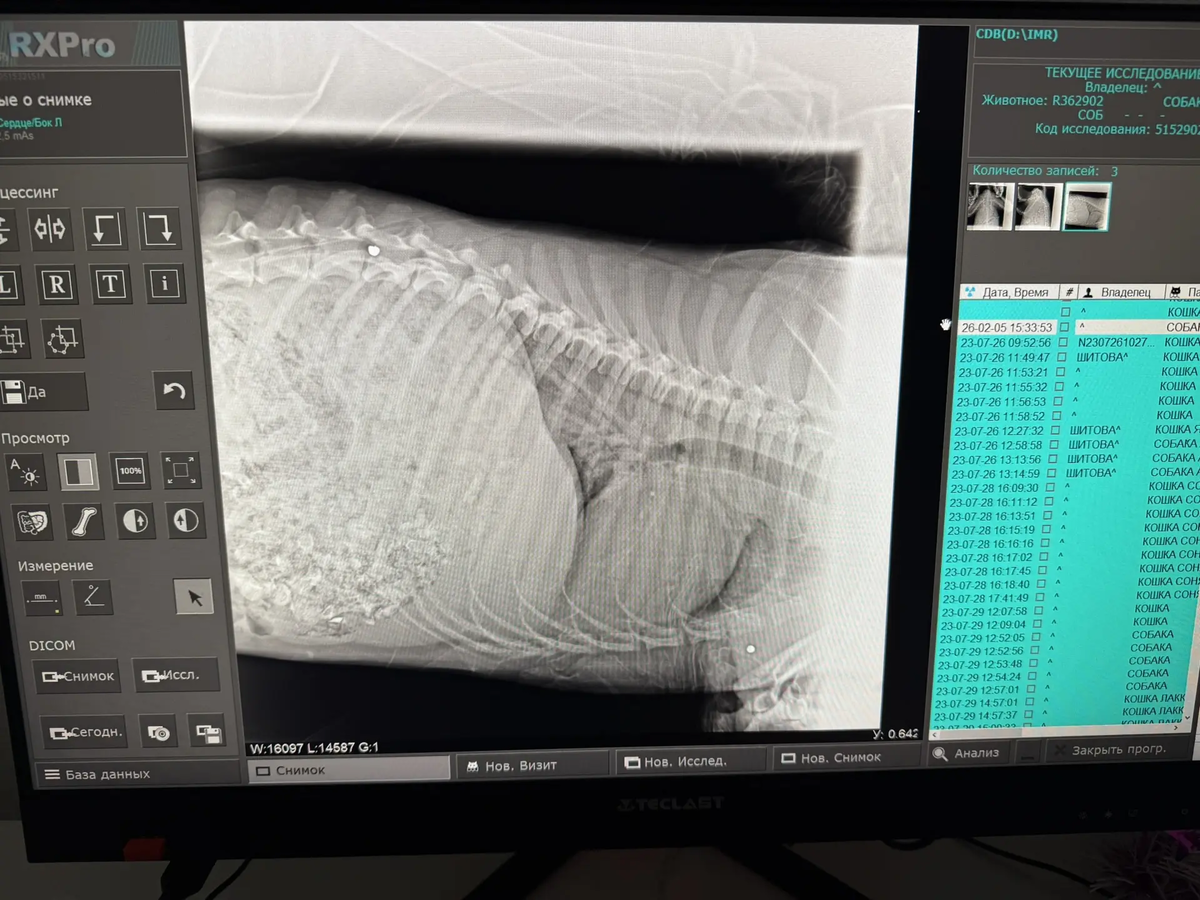Save the image with the Да button

pyautogui.click(x=43, y=392)
